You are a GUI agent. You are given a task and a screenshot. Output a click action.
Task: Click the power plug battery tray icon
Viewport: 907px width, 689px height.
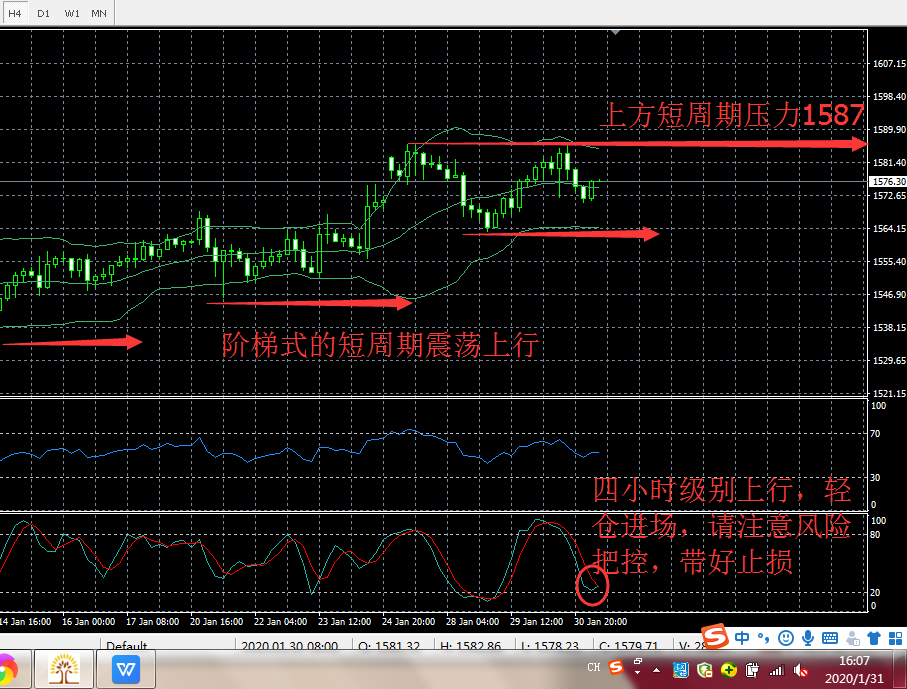[752, 670]
